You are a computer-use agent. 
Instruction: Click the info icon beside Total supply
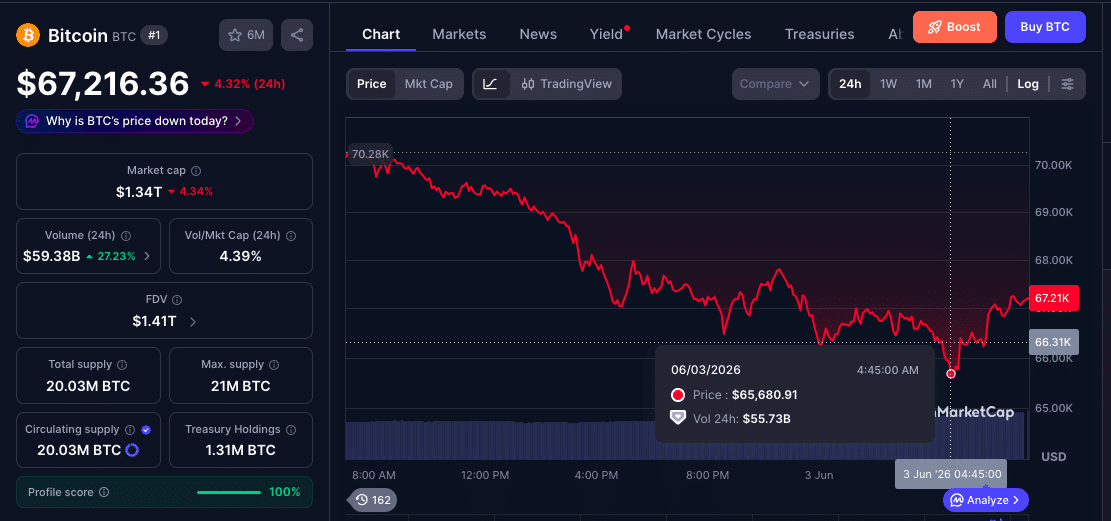coord(122,365)
